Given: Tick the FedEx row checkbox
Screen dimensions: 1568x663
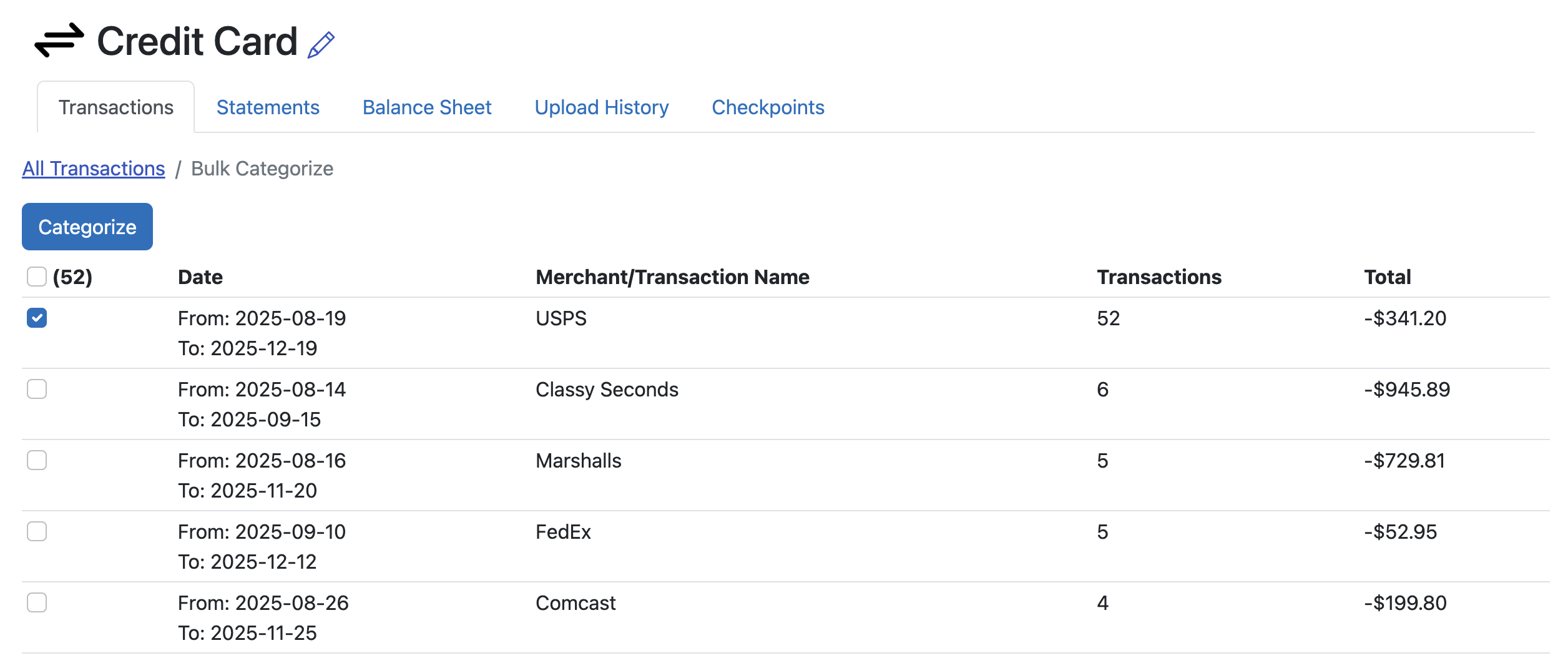Looking at the screenshot, I should click(37, 531).
